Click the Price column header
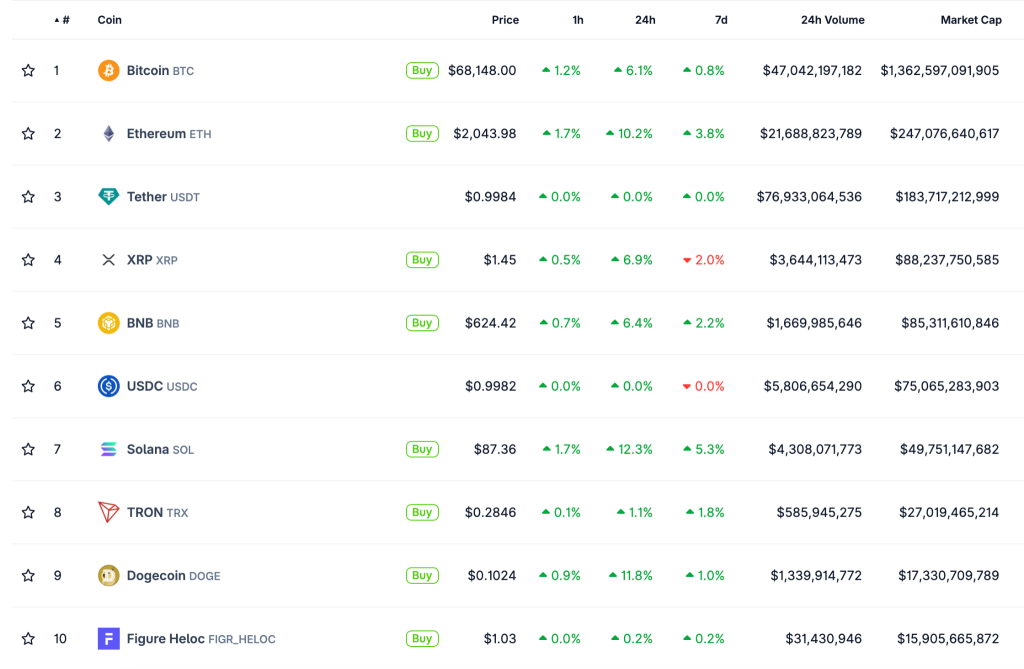1024x669 pixels. tap(505, 20)
